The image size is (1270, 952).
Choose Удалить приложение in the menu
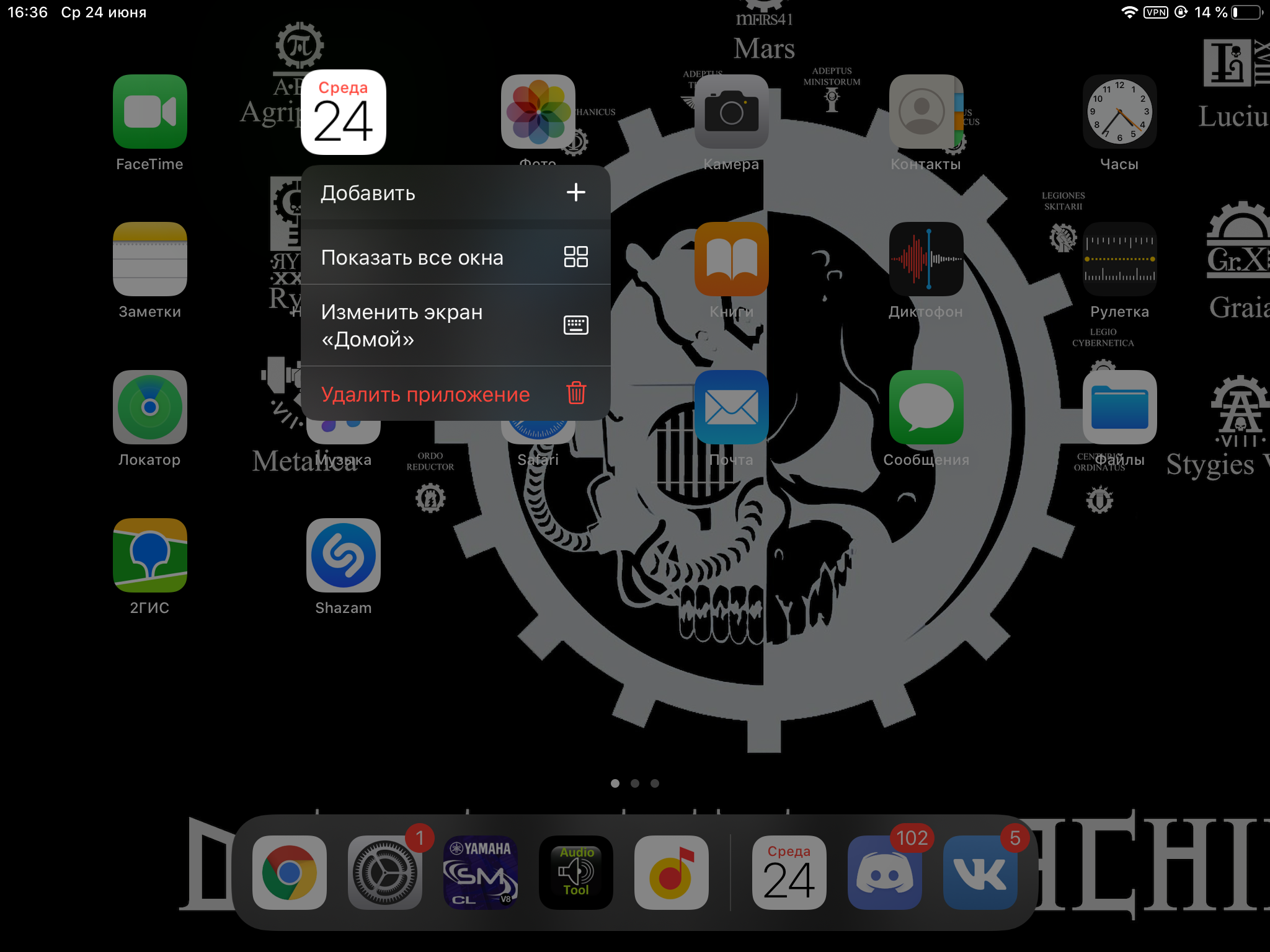pos(455,394)
